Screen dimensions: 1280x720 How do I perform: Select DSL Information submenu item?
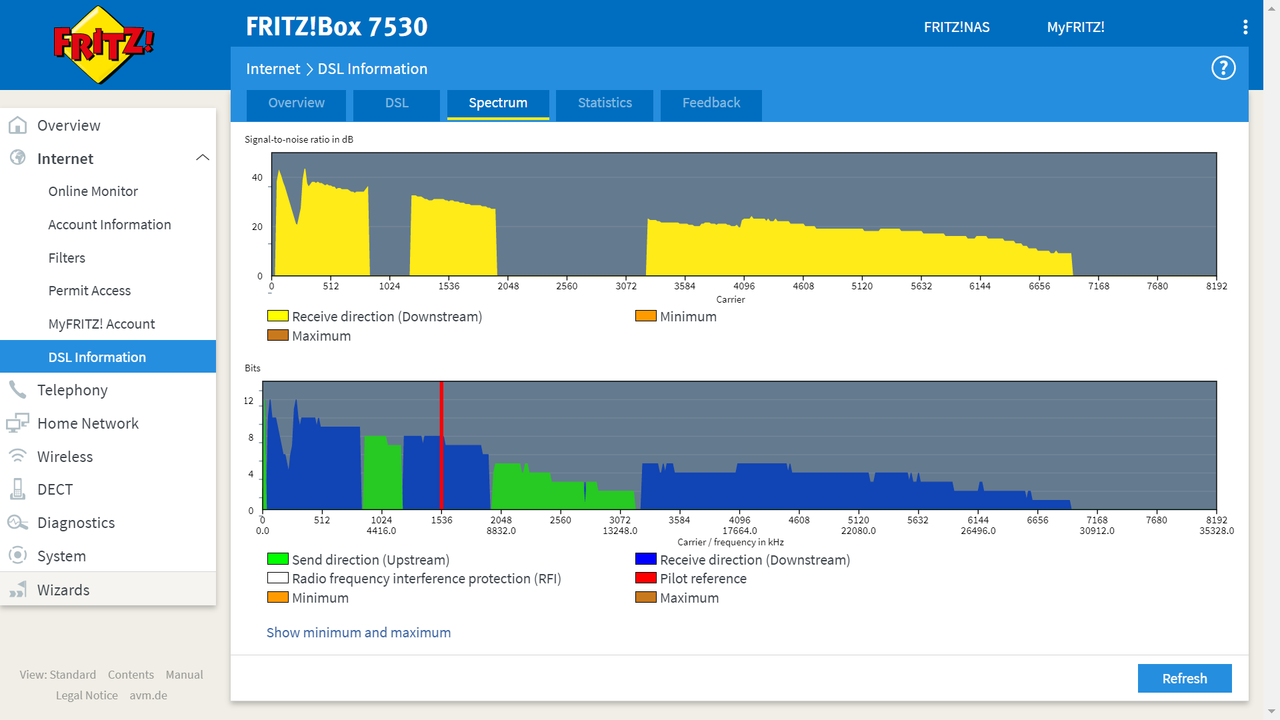click(108, 357)
